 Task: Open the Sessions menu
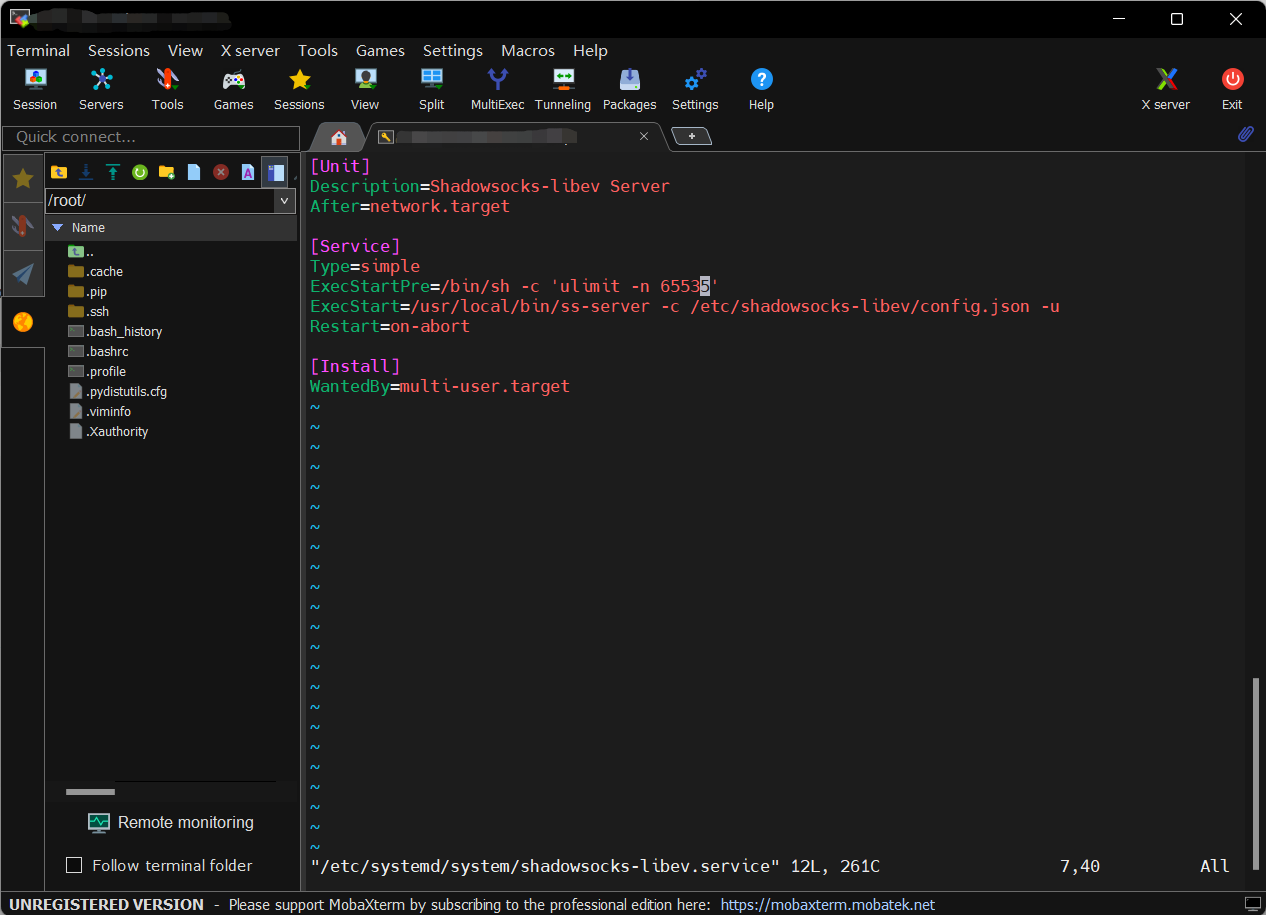point(119,50)
